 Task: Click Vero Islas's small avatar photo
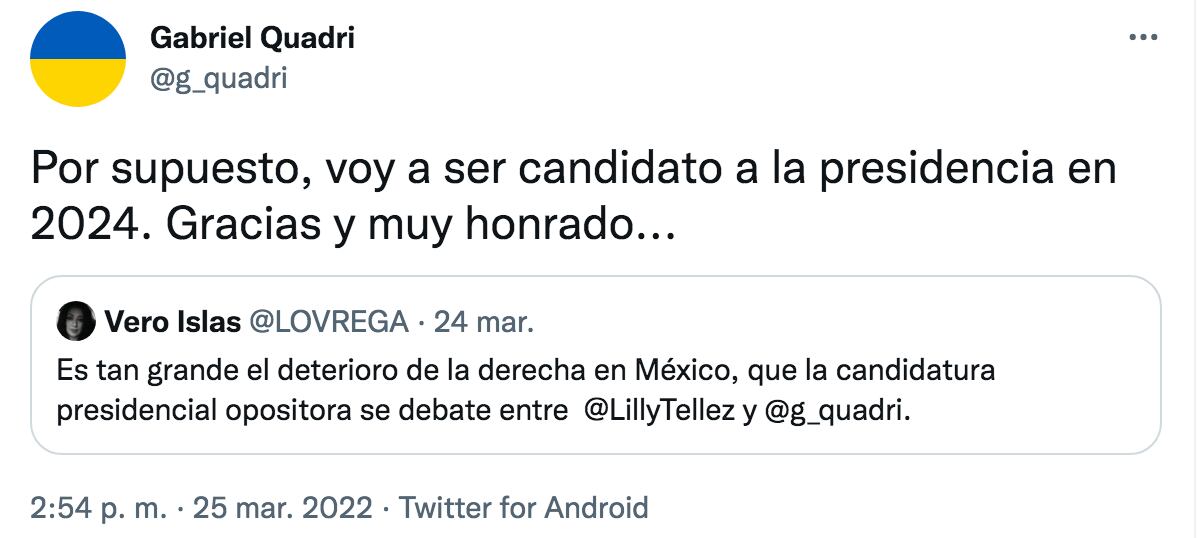(x=77, y=322)
